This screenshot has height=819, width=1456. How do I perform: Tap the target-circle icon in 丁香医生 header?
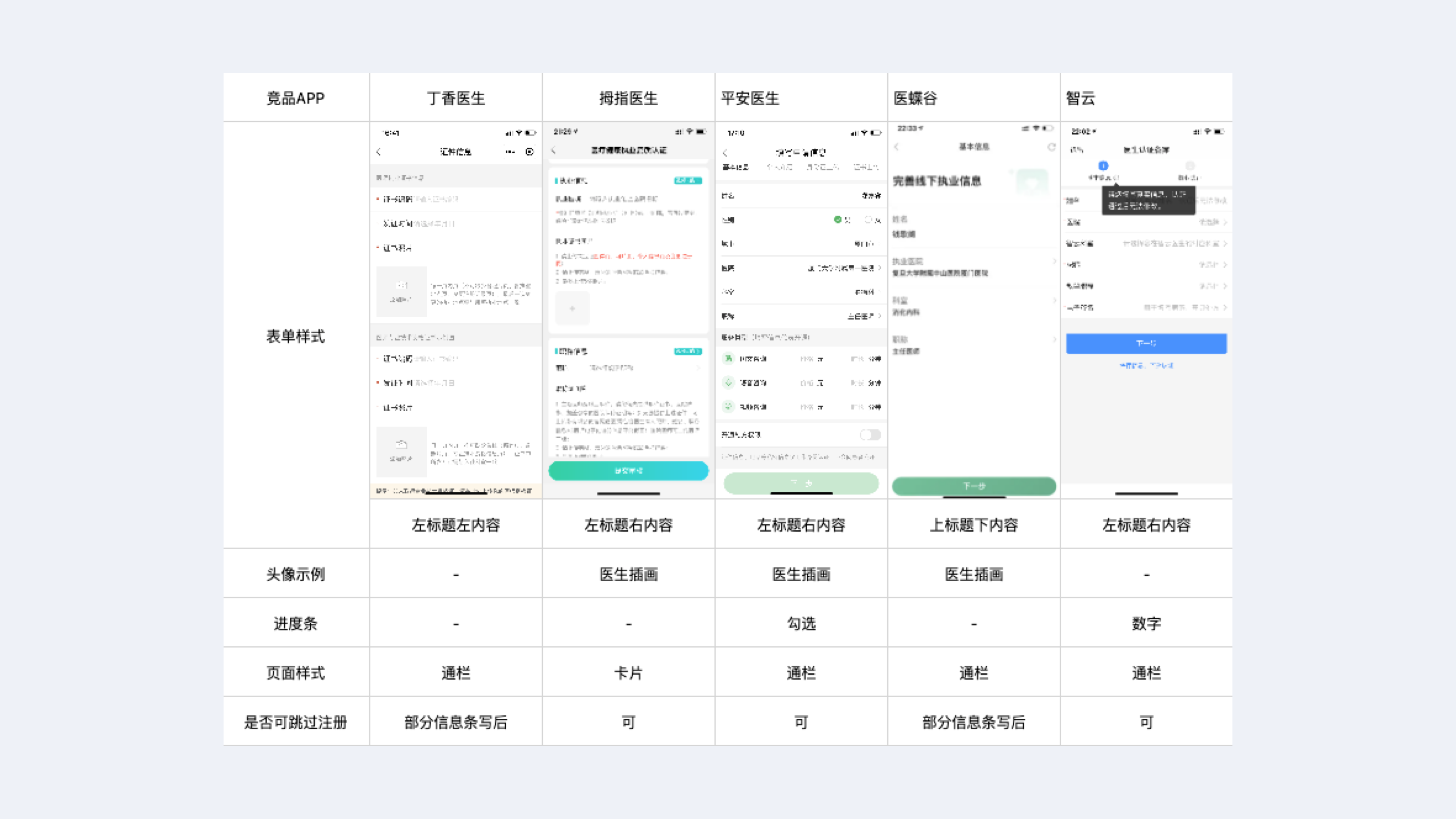click(x=530, y=151)
